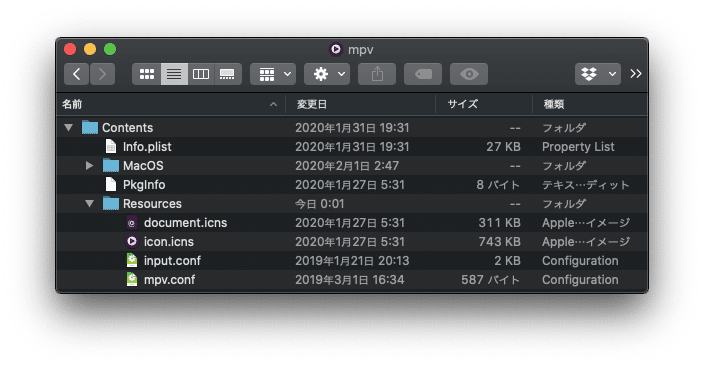Click the document.icns file icon
The width and height of the screenshot is (704, 367).
132,223
